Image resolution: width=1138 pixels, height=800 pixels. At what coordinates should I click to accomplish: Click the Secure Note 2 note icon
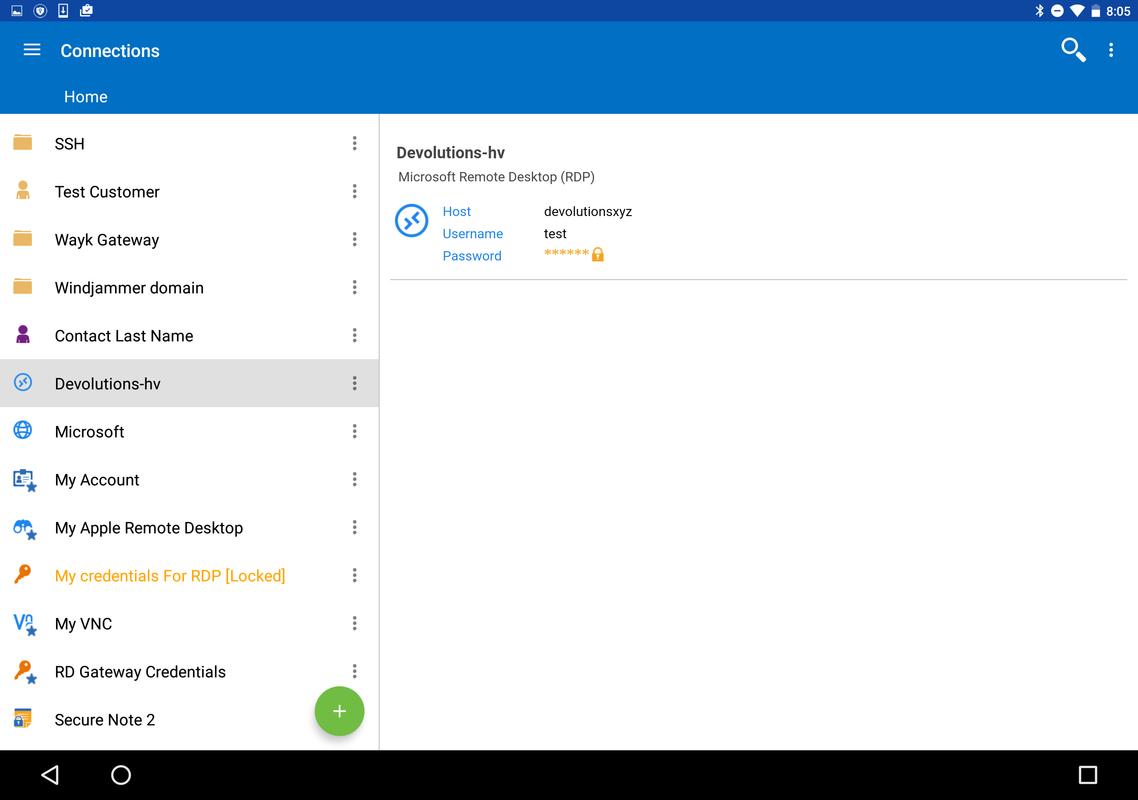[22, 718]
